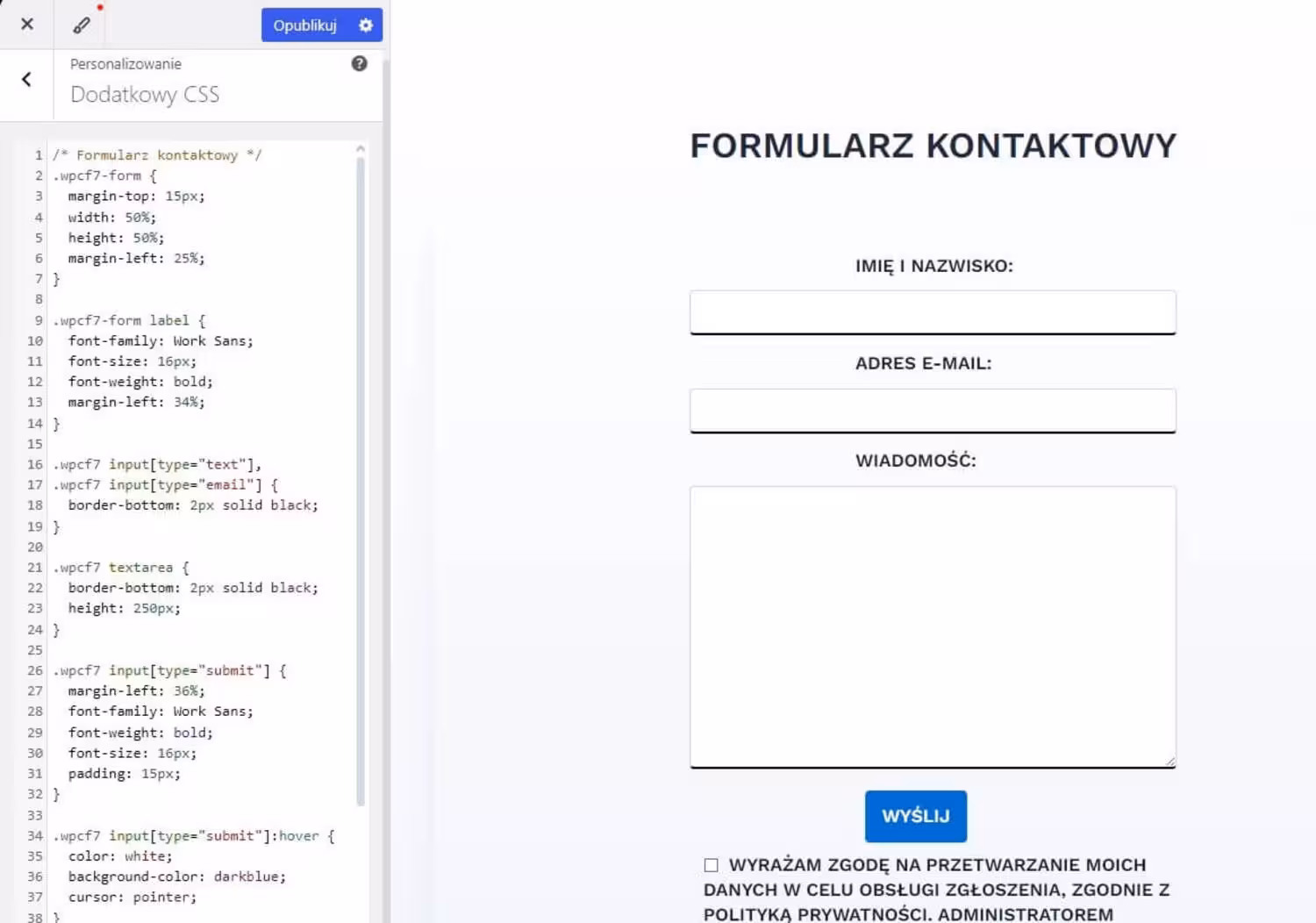Viewport: 1316px width, 923px height.
Task: Click the Formularz kontaktowy comment line
Action: 157,155
